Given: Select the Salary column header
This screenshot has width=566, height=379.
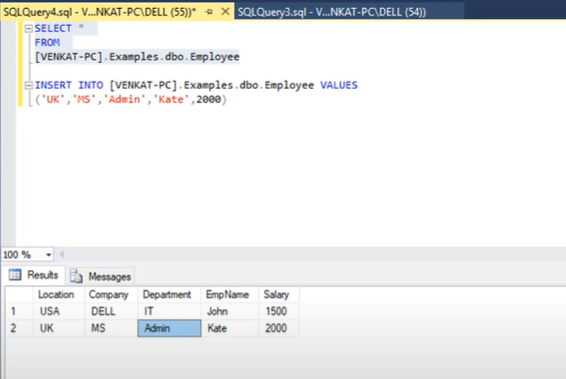Looking at the screenshot, I should 278,295.
